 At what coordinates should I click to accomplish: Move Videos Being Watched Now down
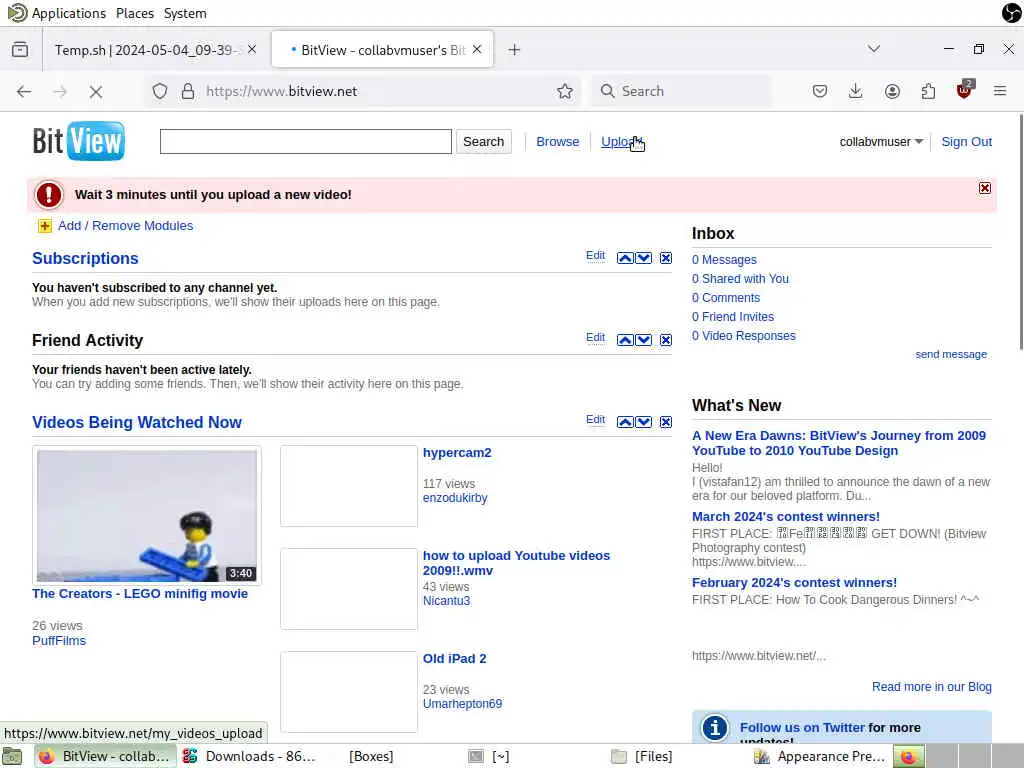[643, 422]
